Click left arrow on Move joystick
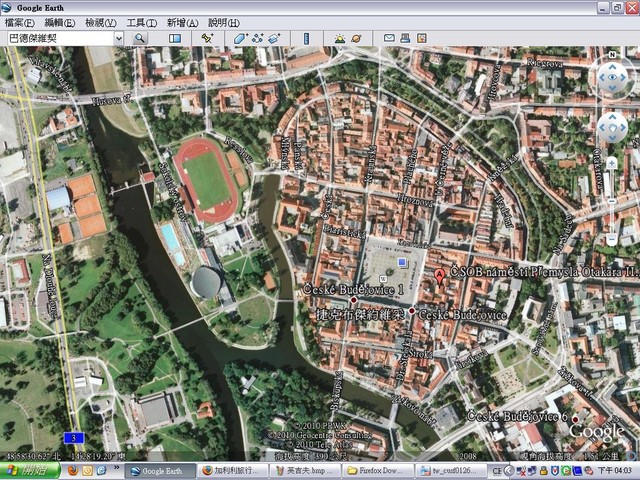640x480 pixels. (x=602, y=128)
